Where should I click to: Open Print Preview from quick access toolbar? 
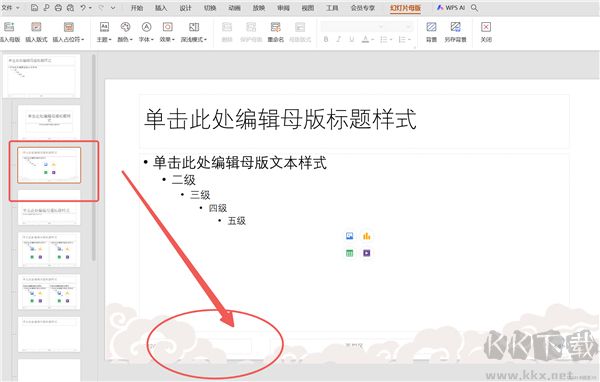coord(70,7)
